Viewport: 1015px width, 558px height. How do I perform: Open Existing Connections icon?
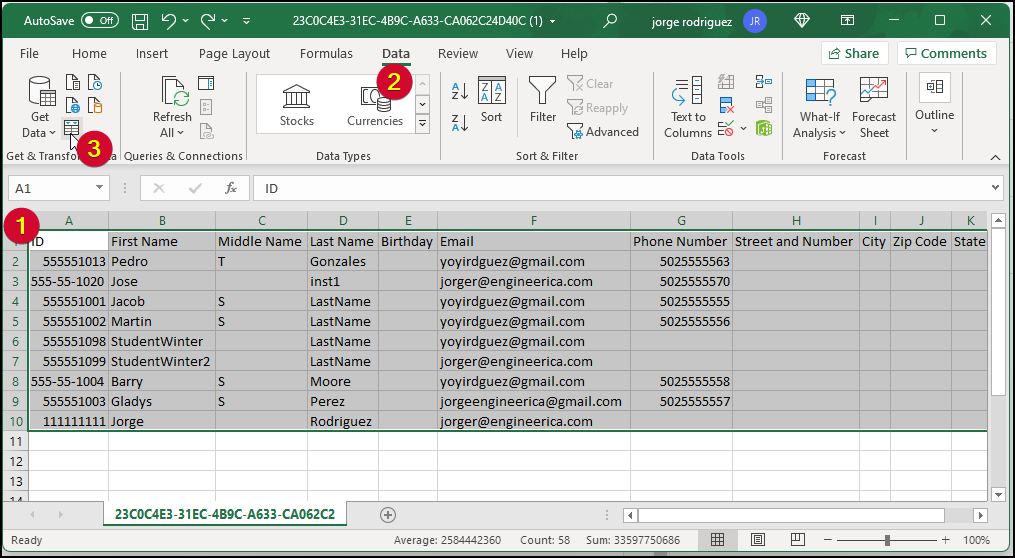pyautogui.click(x=95, y=105)
